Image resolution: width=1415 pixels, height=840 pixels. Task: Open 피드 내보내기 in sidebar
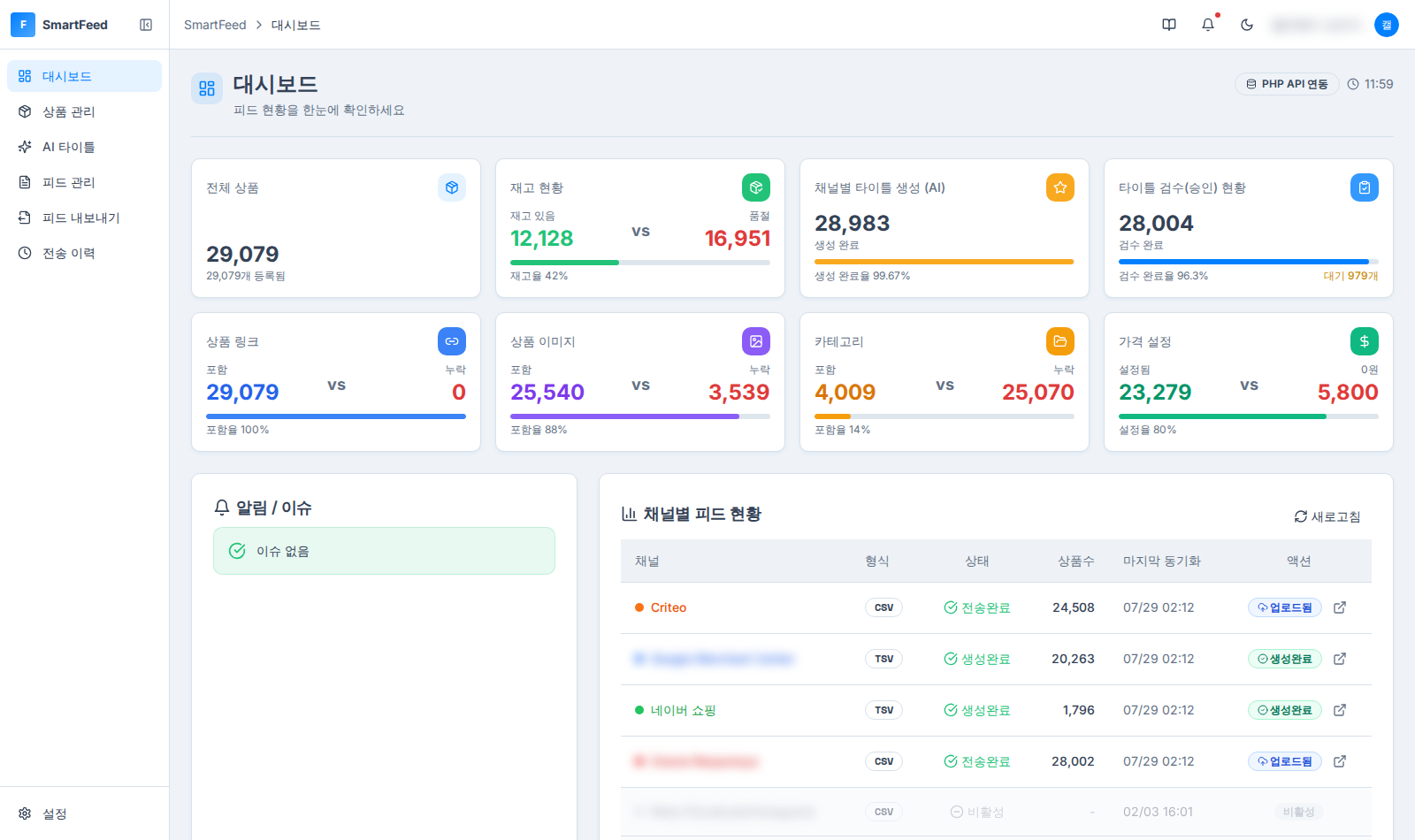[x=84, y=218]
